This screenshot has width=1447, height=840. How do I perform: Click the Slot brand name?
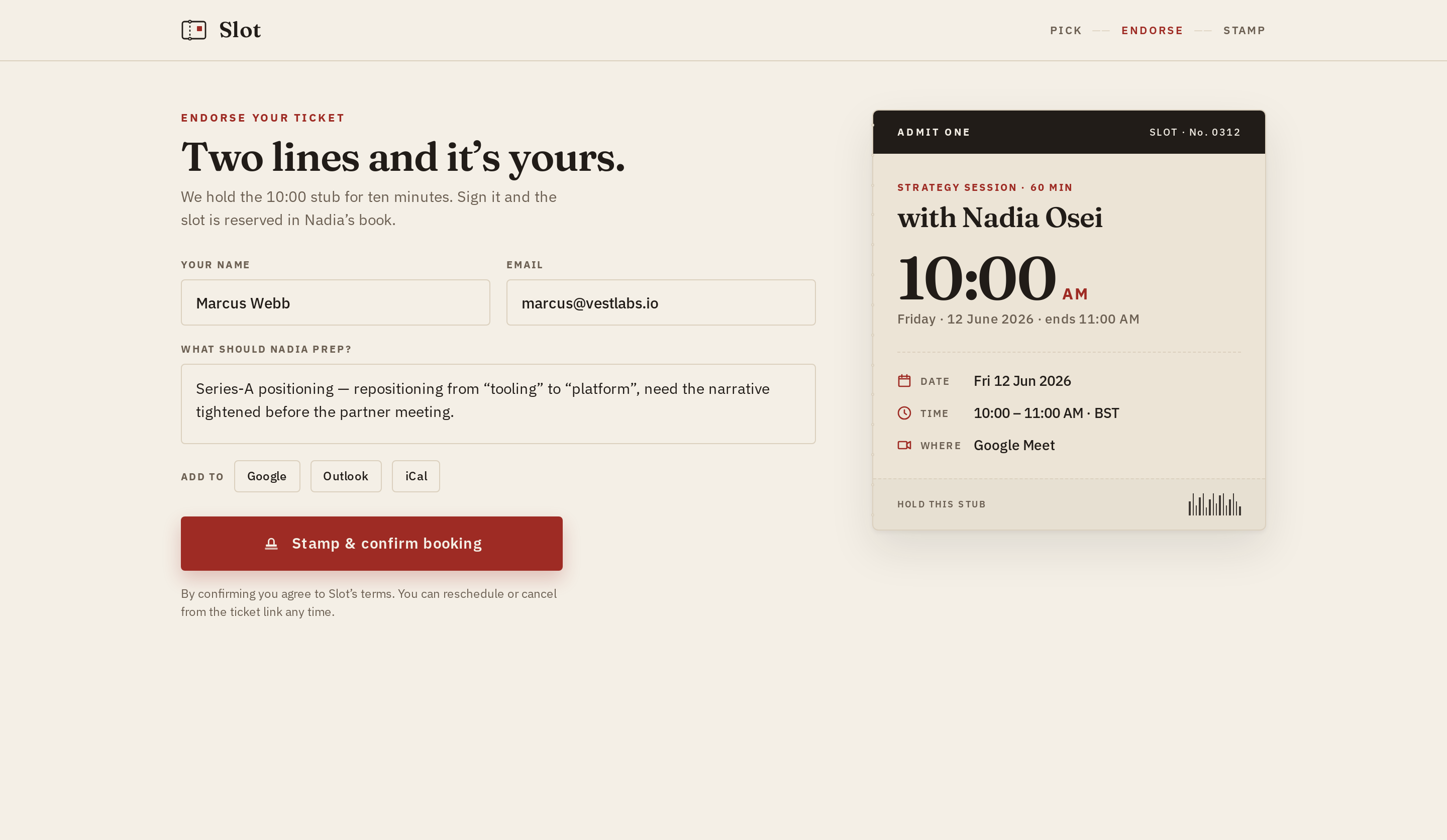(x=240, y=30)
